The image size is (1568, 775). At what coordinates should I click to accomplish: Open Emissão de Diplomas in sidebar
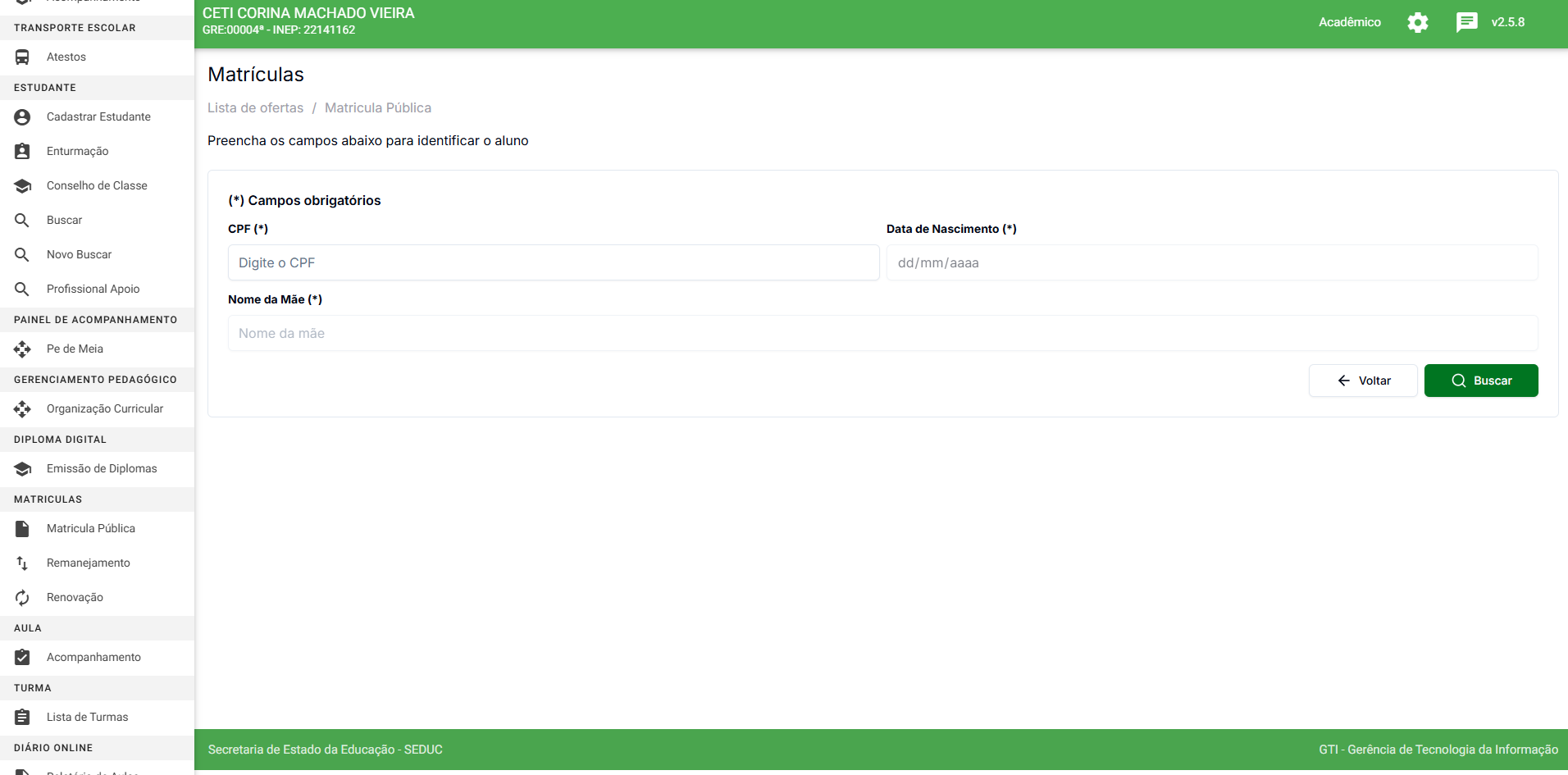(x=102, y=469)
